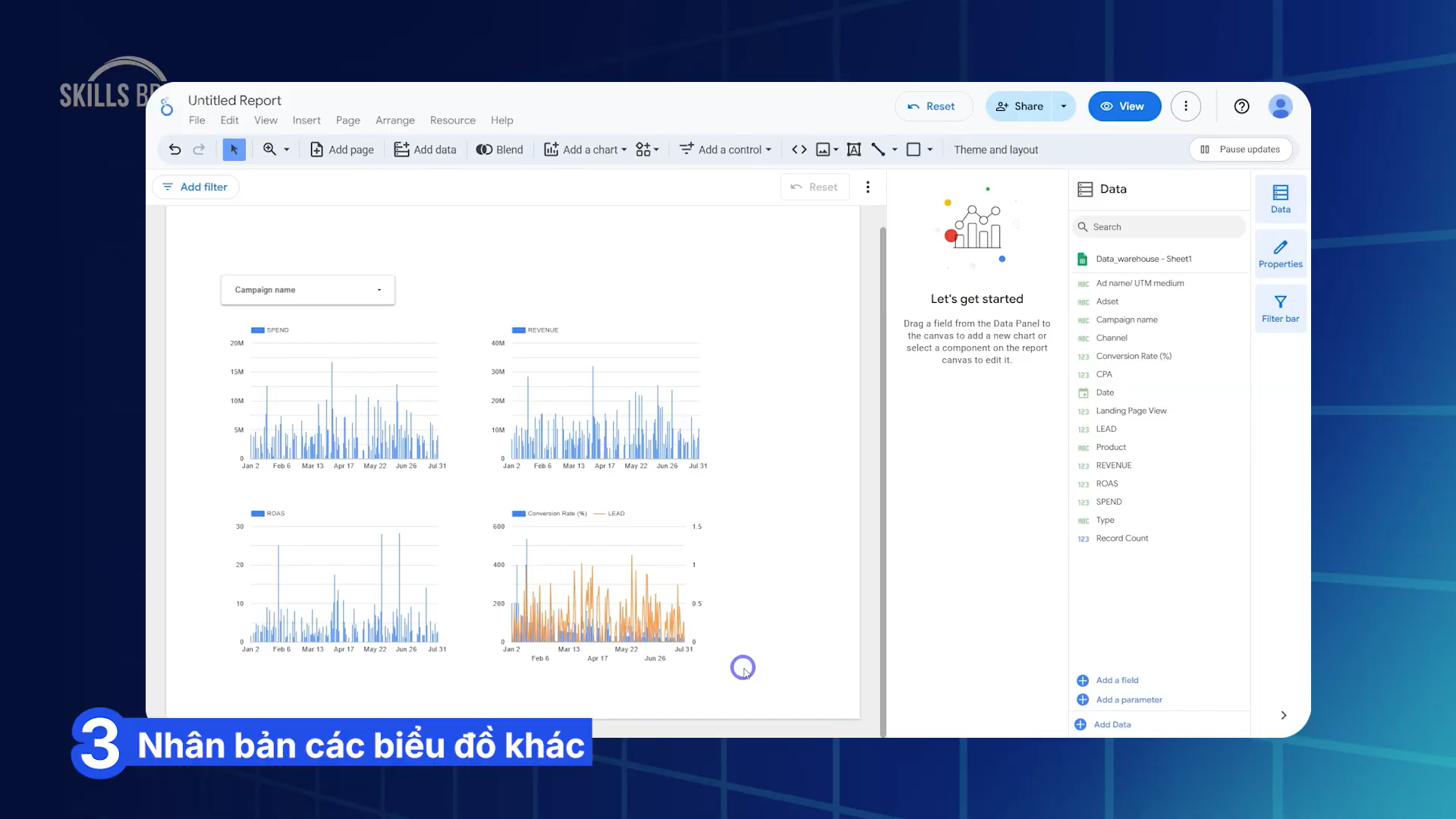This screenshot has width=1456, height=819.
Task: Open the Arrange menu
Action: click(395, 120)
